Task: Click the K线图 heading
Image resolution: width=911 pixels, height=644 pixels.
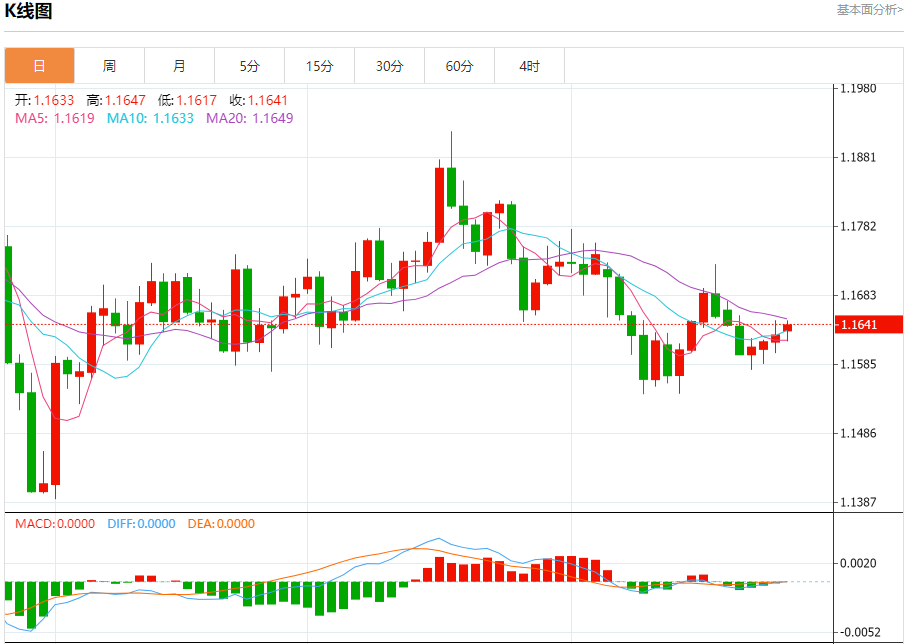Action: (29, 12)
